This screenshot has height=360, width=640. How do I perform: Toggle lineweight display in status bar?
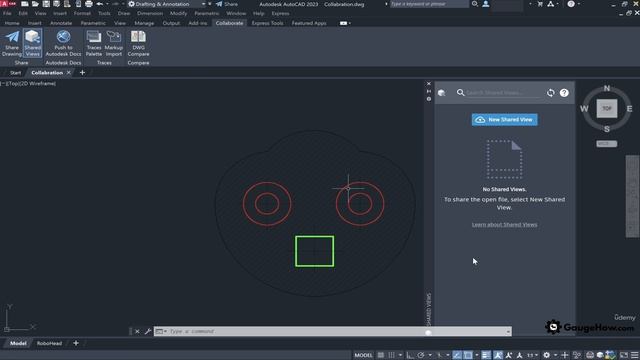pos(486,355)
